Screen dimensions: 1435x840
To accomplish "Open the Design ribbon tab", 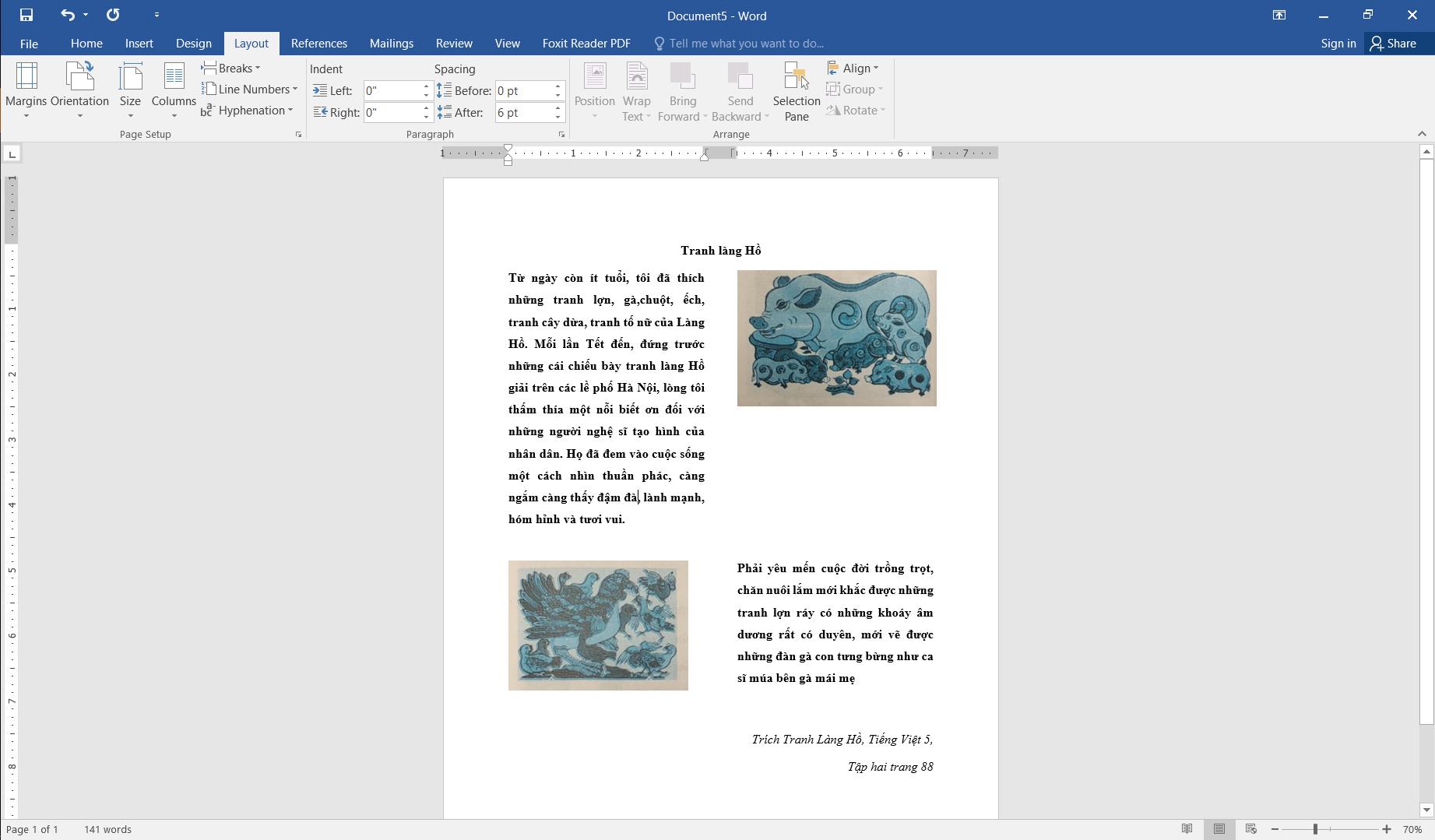I will pos(193,44).
